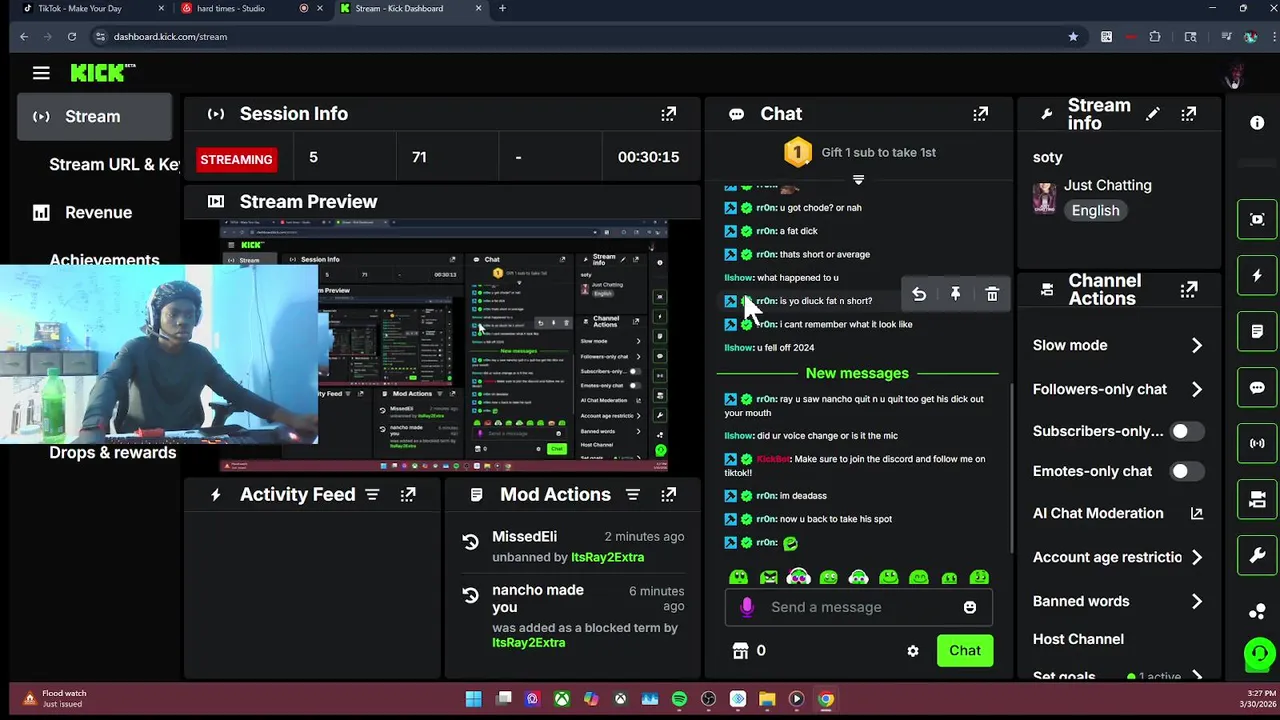The width and height of the screenshot is (1280, 720).
Task: Edit stream info with the pencil icon
Action: 1152,114
